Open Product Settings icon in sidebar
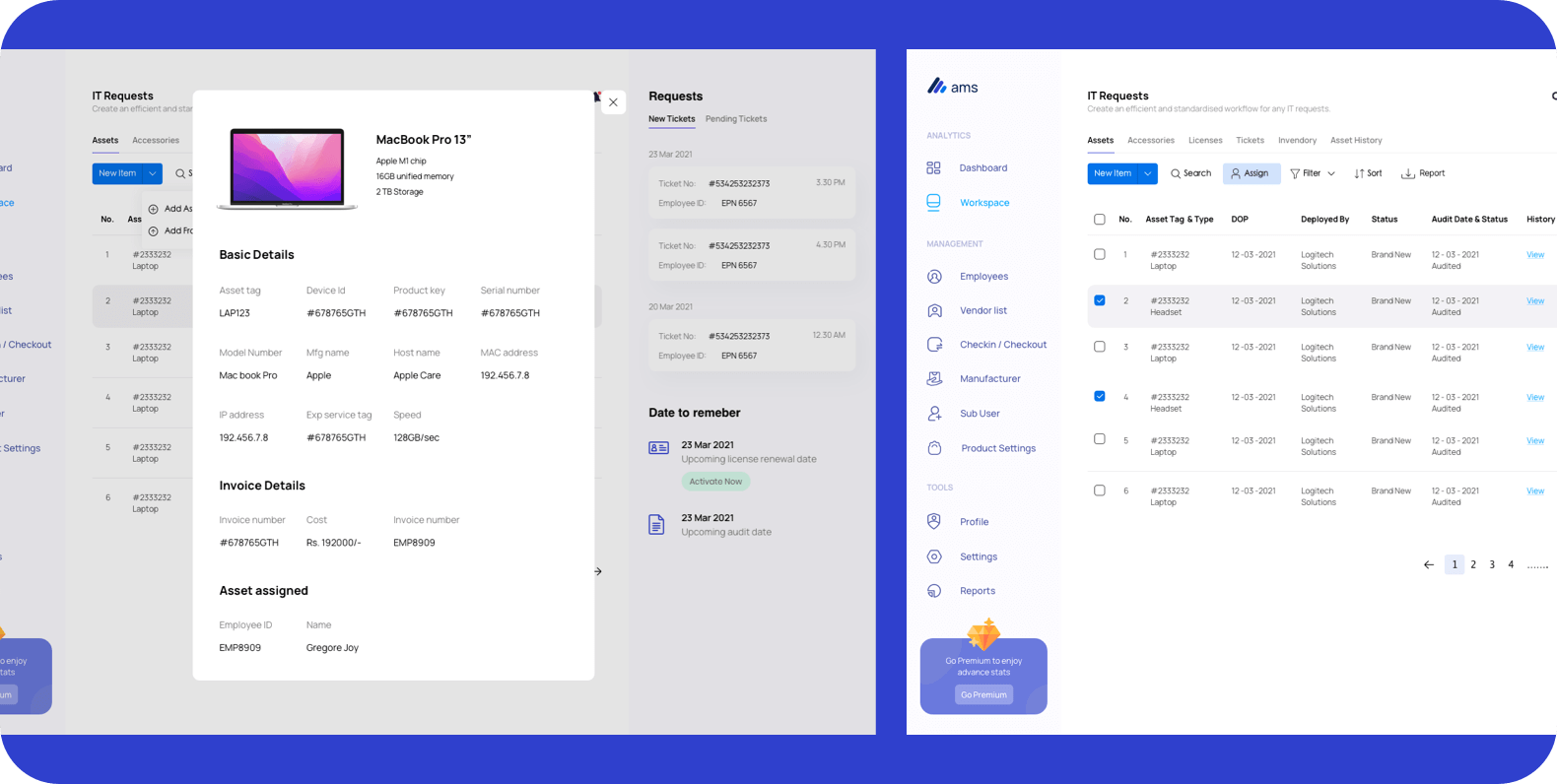 (x=934, y=448)
